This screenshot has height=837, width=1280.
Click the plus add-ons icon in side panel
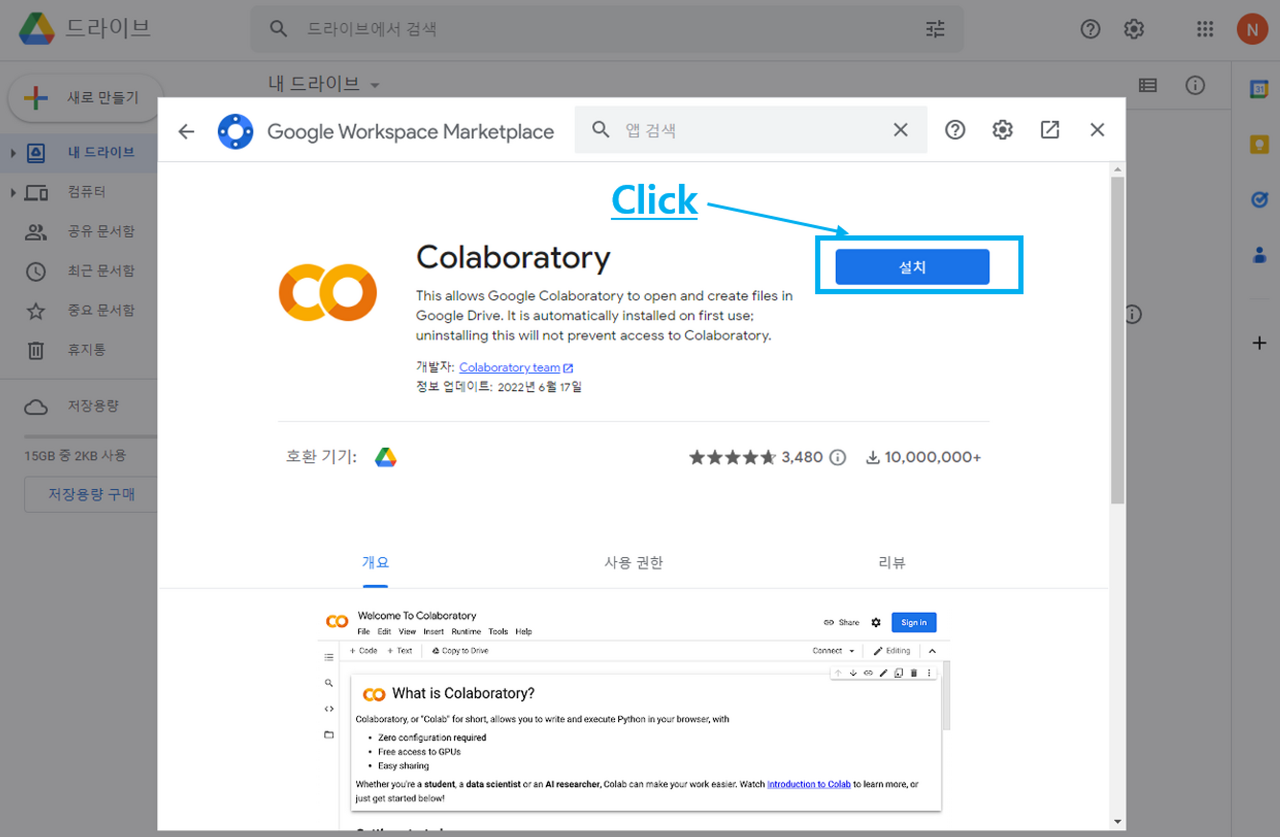coord(1259,343)
